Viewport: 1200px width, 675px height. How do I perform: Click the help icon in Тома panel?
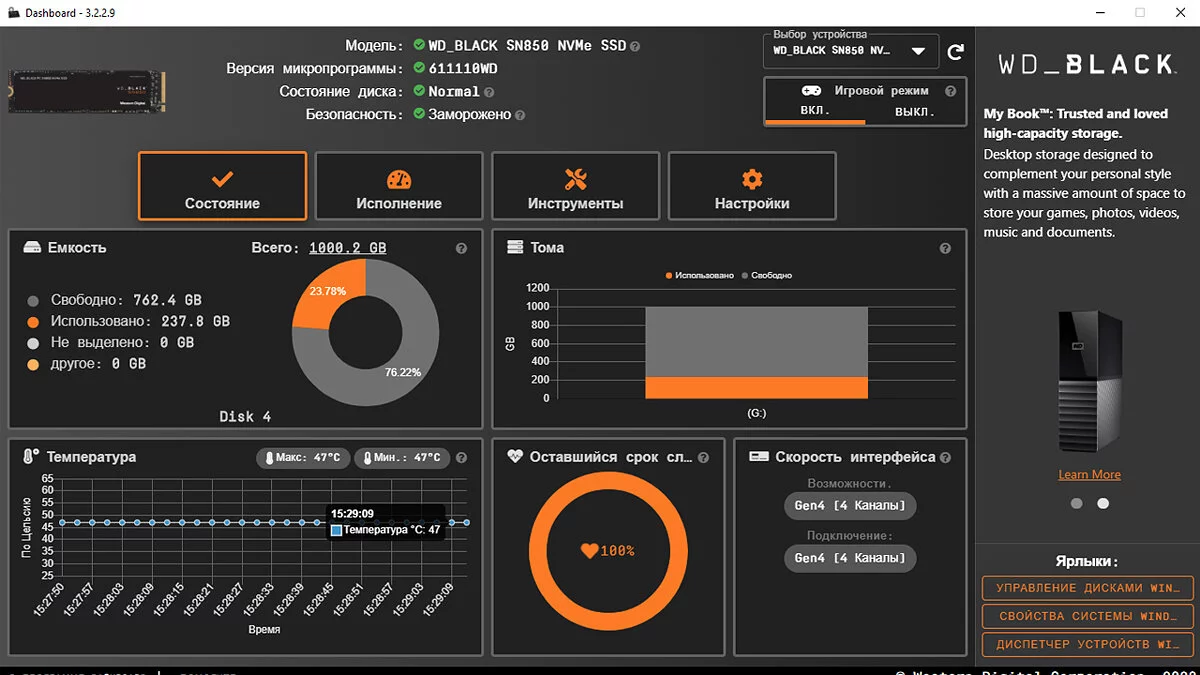pos(945,248)
